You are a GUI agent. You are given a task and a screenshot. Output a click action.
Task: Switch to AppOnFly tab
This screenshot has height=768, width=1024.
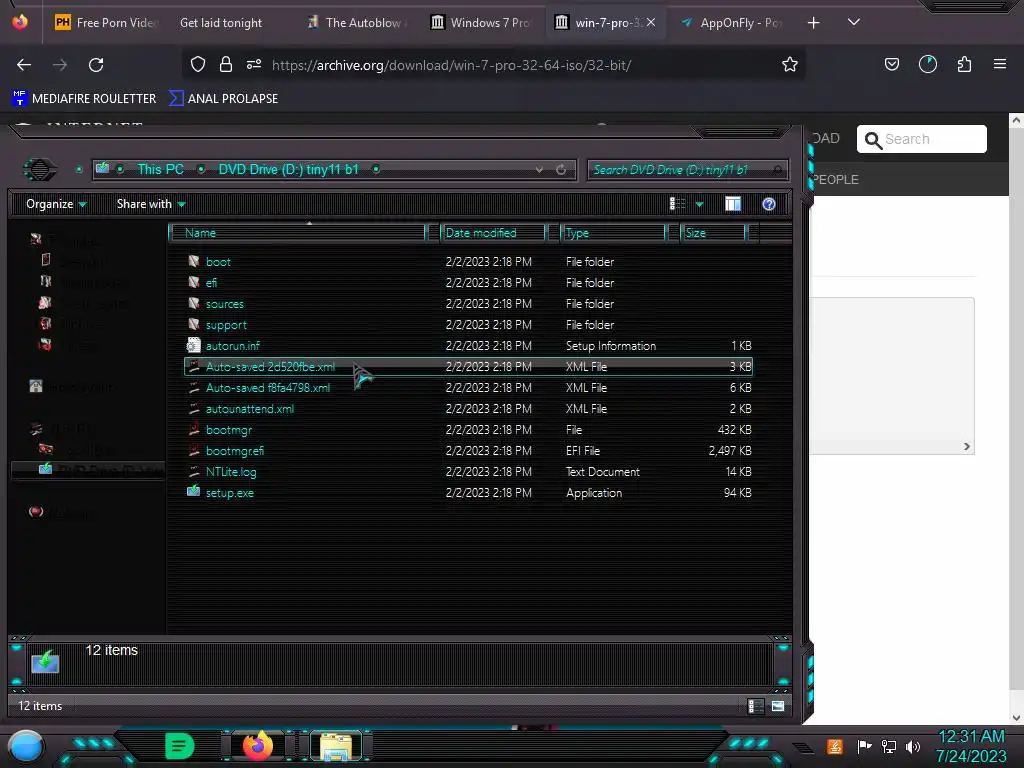point(730,23)
